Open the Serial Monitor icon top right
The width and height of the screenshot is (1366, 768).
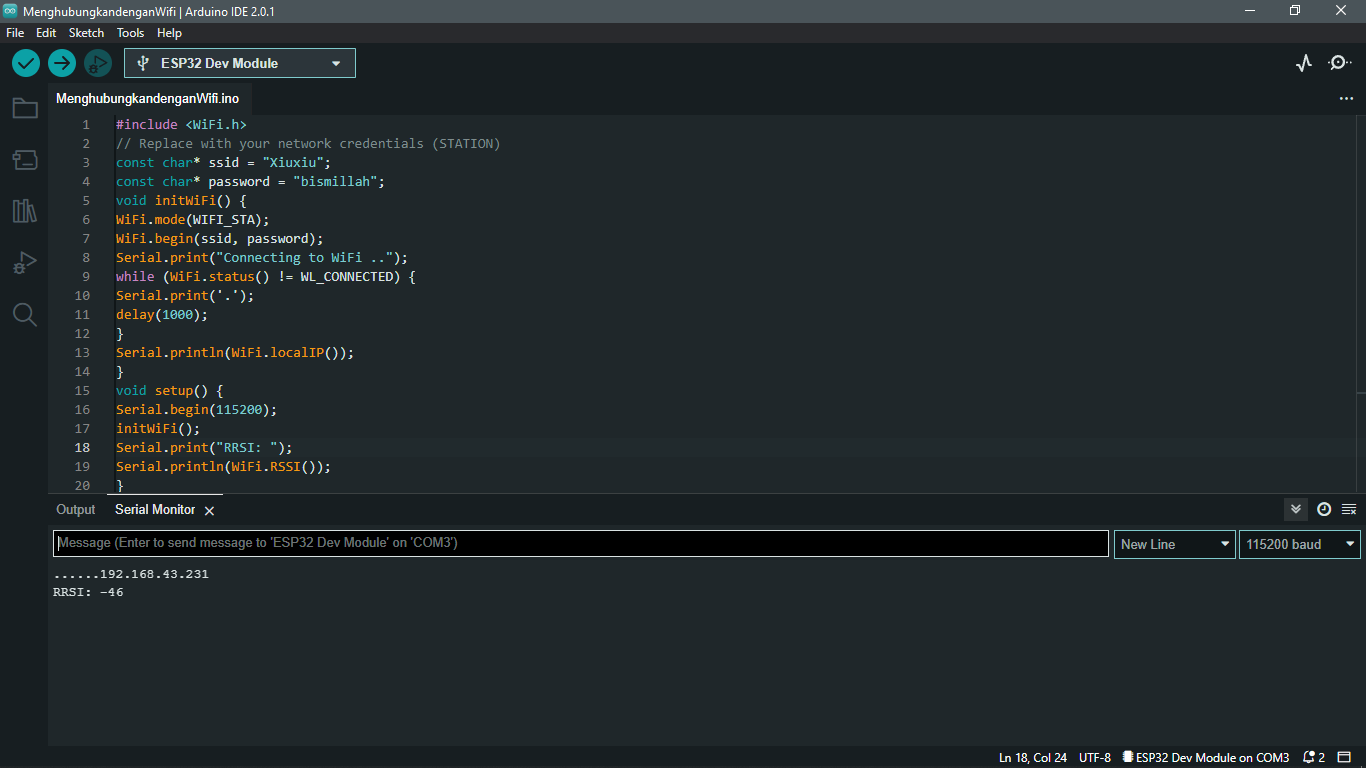click(x=1339, y=62)
